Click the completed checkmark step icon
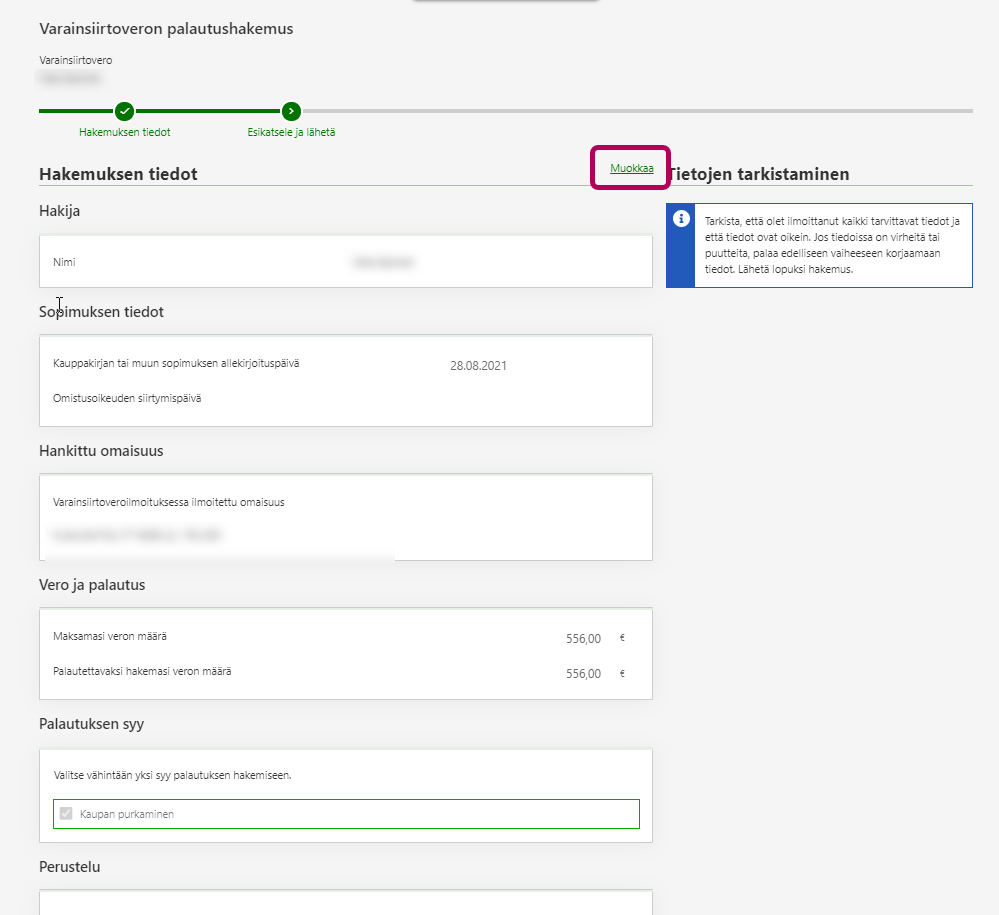 (124, 111)
